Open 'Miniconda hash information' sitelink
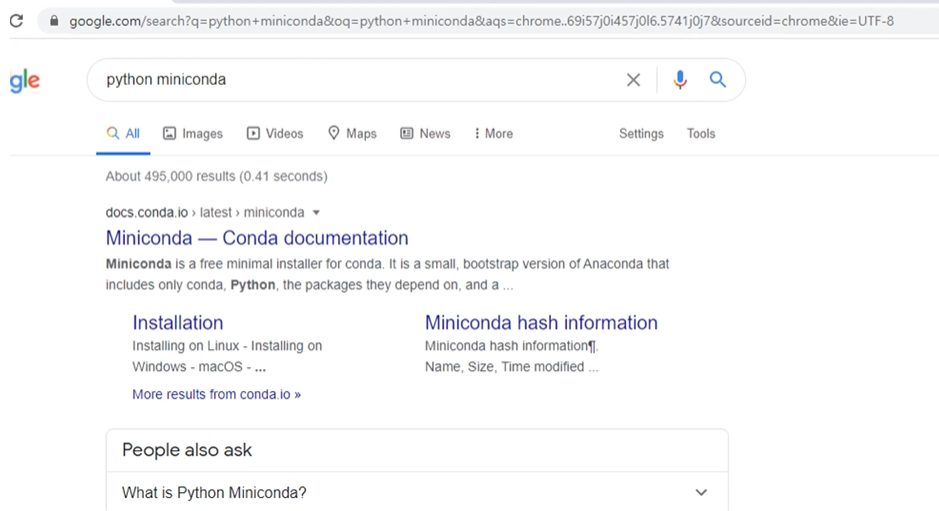The height and width of the screenshot is (511, 939). 541,323
